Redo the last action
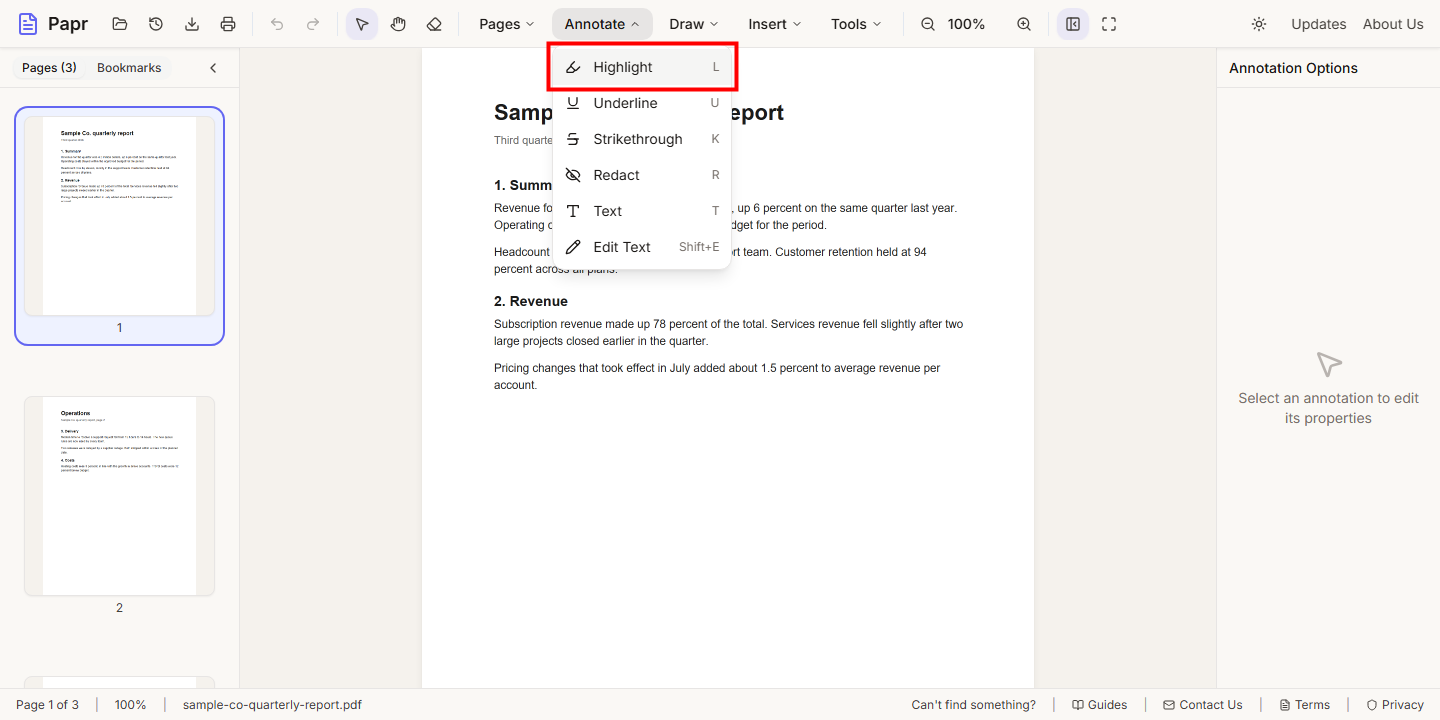 coord(313,24)
